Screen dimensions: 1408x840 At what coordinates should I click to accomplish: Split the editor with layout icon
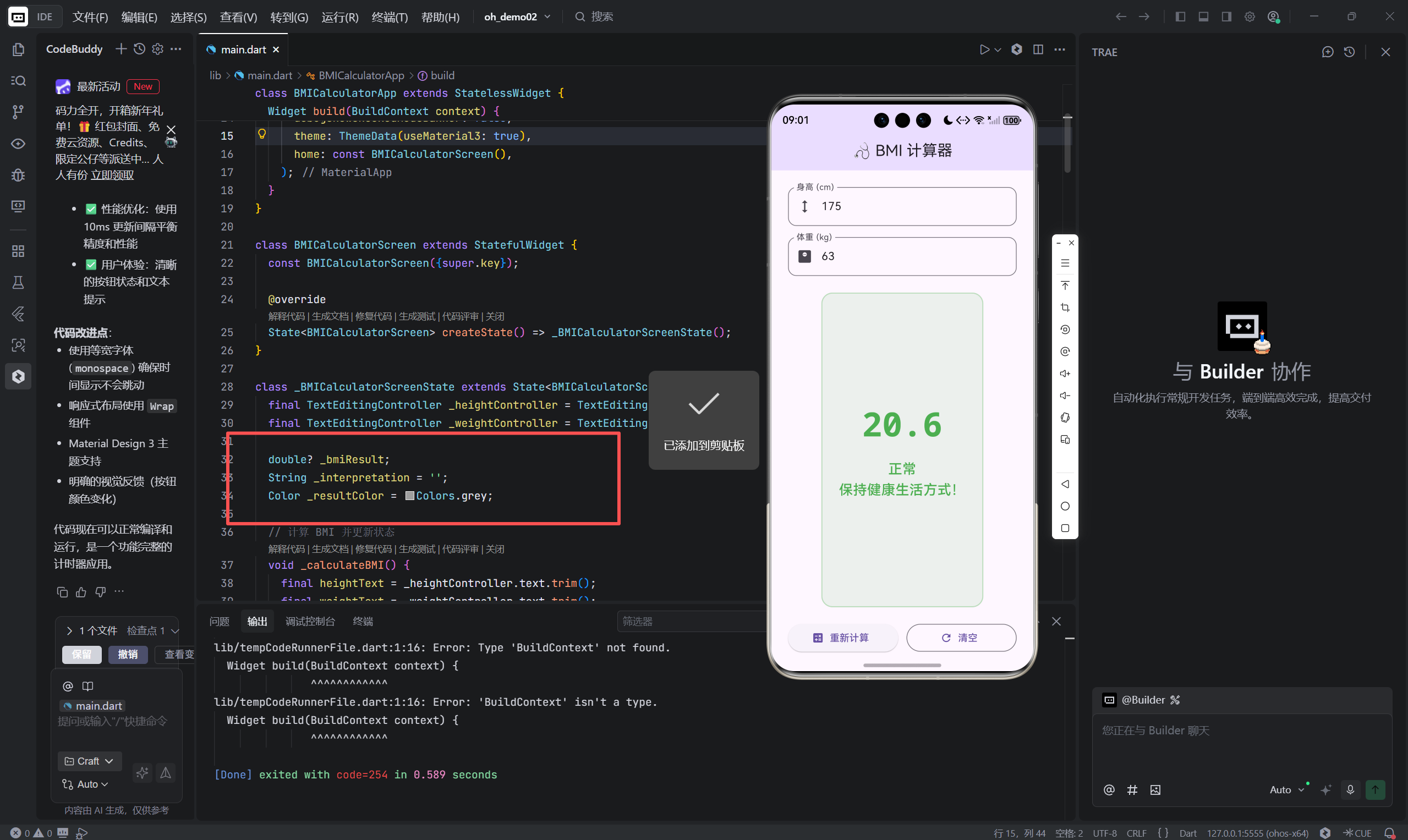(x=1038, y=50)
